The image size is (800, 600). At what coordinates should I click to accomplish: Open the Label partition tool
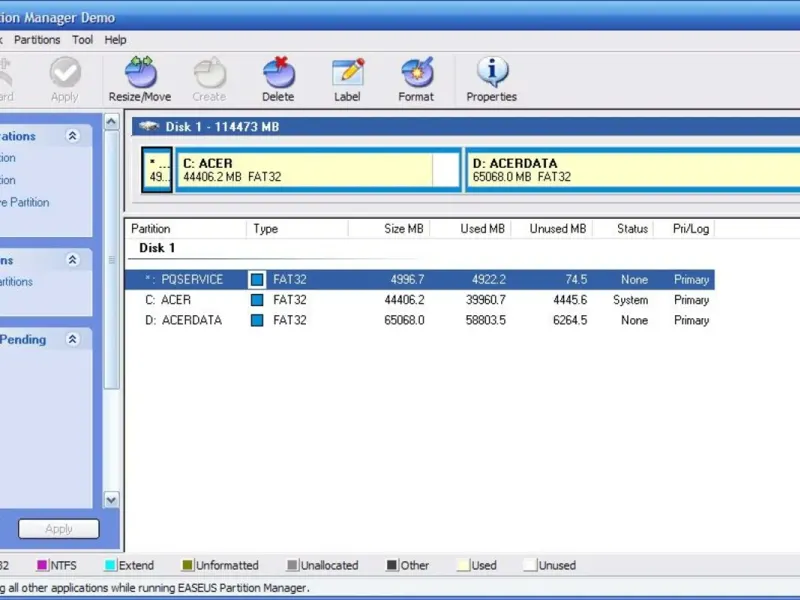[x=347, y=79]
